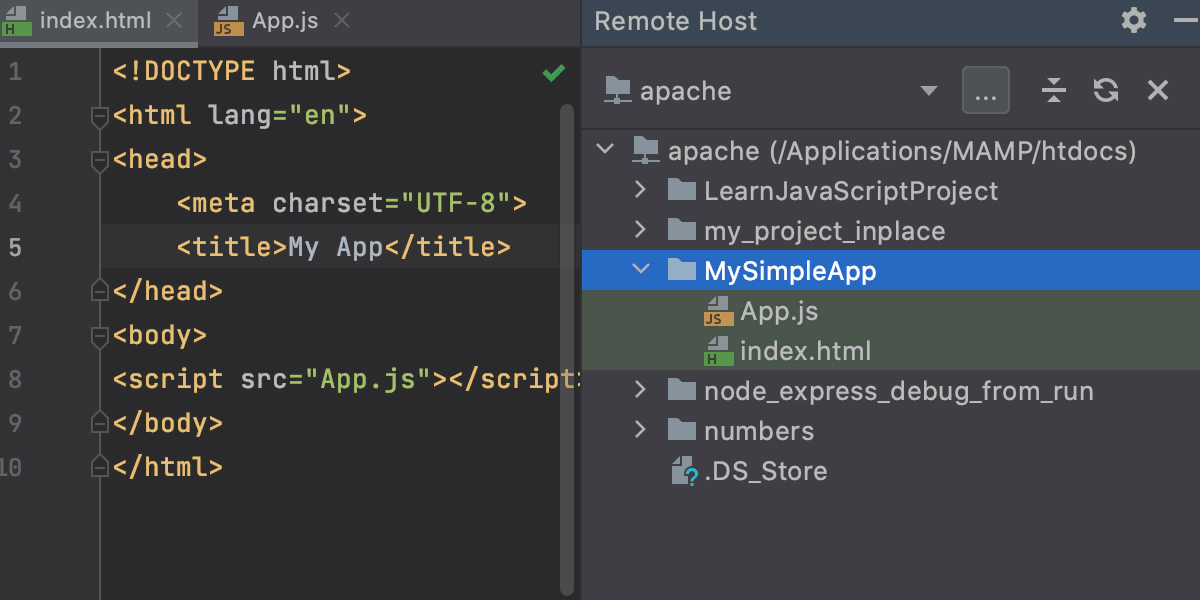Open the apache server selector dropdown
This screenshot has height=600, width=1200.
pos(928,90)
